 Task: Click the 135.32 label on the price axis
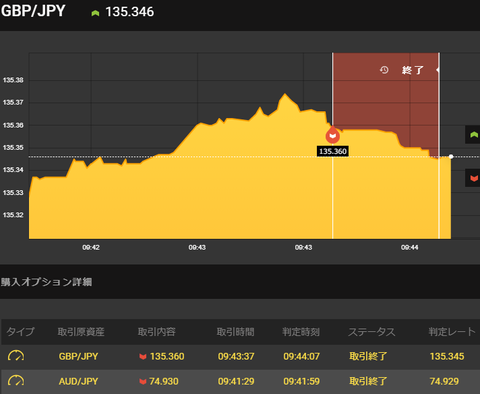pyautogui.click(x=13, y=215)
